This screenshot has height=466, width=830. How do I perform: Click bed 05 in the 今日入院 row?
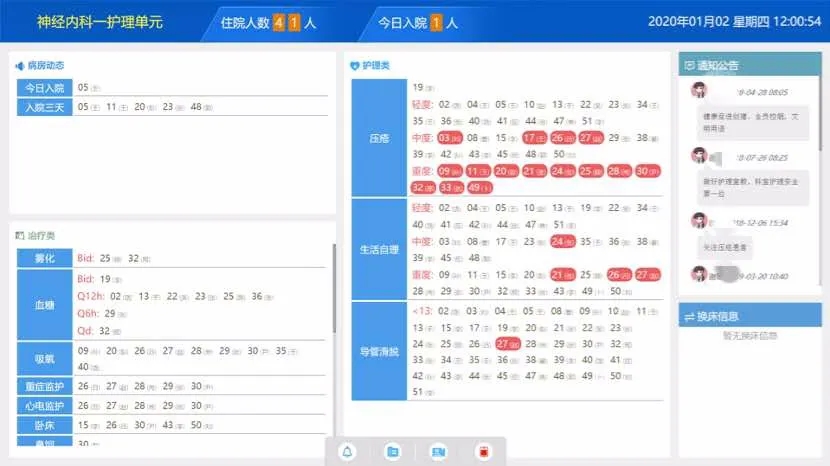[88, 87]
